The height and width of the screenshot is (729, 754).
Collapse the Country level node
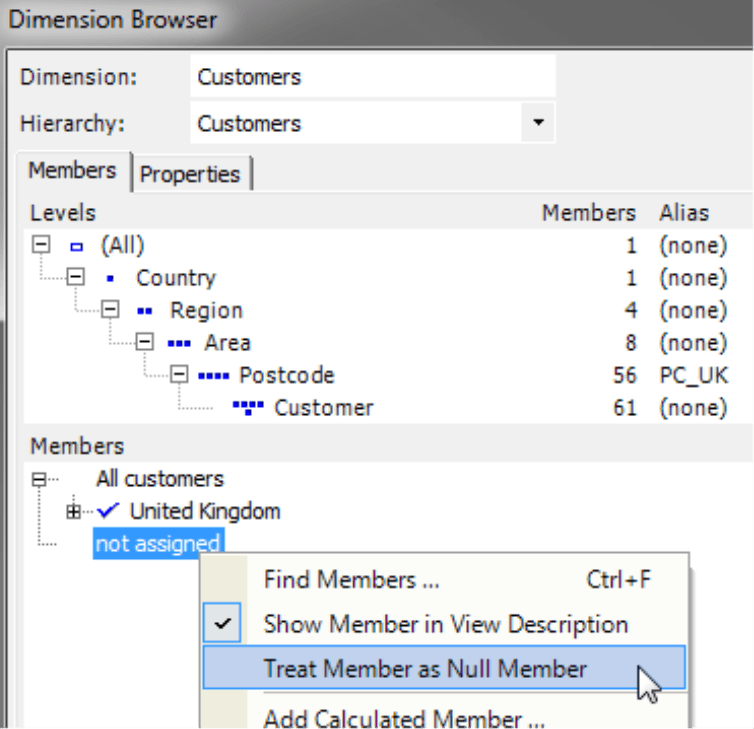tap(75, 277)
